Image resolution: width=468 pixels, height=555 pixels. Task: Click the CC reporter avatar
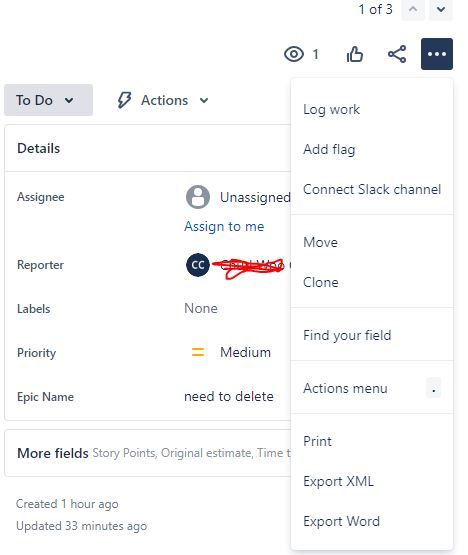coord(198,265)
